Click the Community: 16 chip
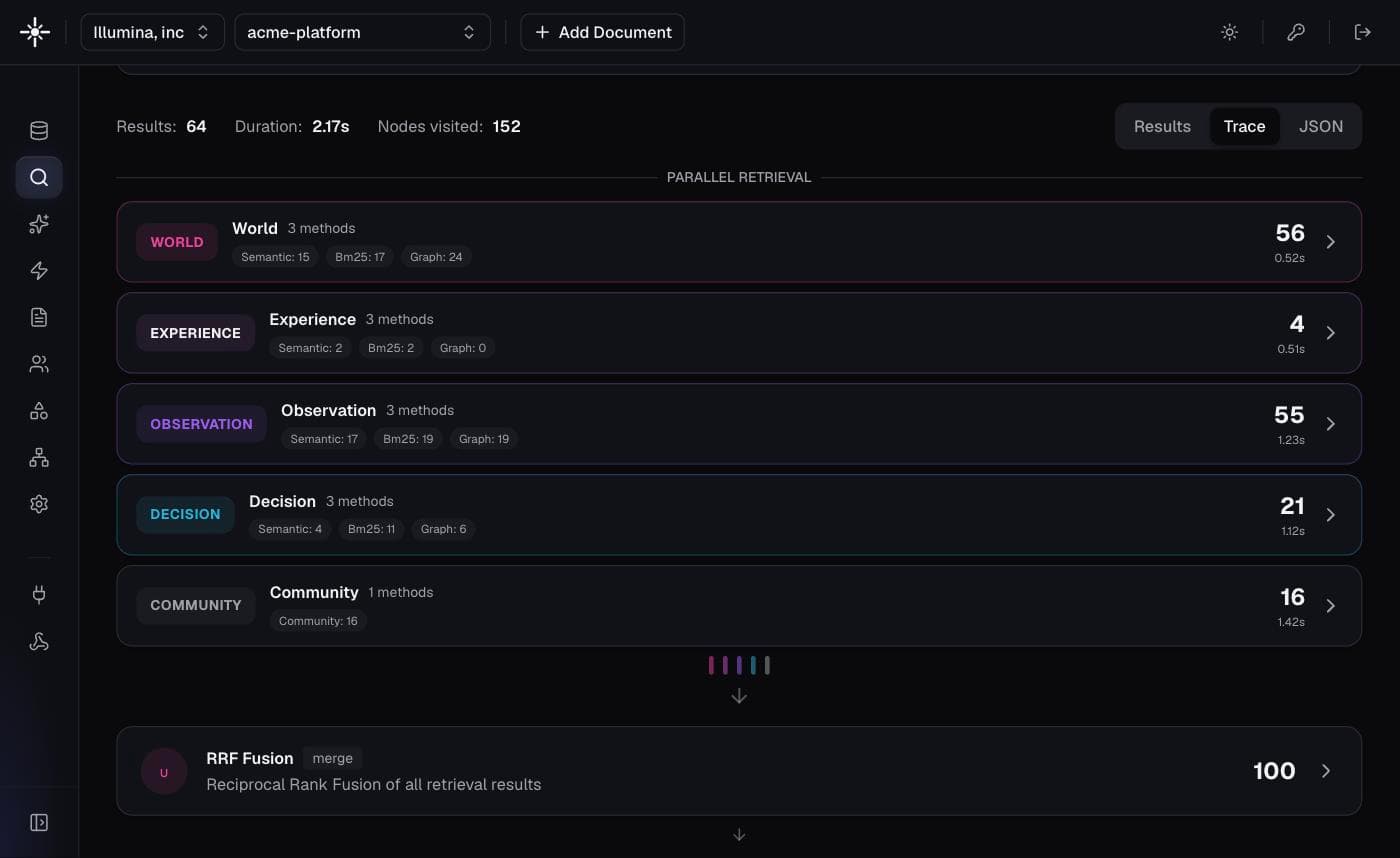This screenshot has width=1400, height=858. click(x=318, y=621)
